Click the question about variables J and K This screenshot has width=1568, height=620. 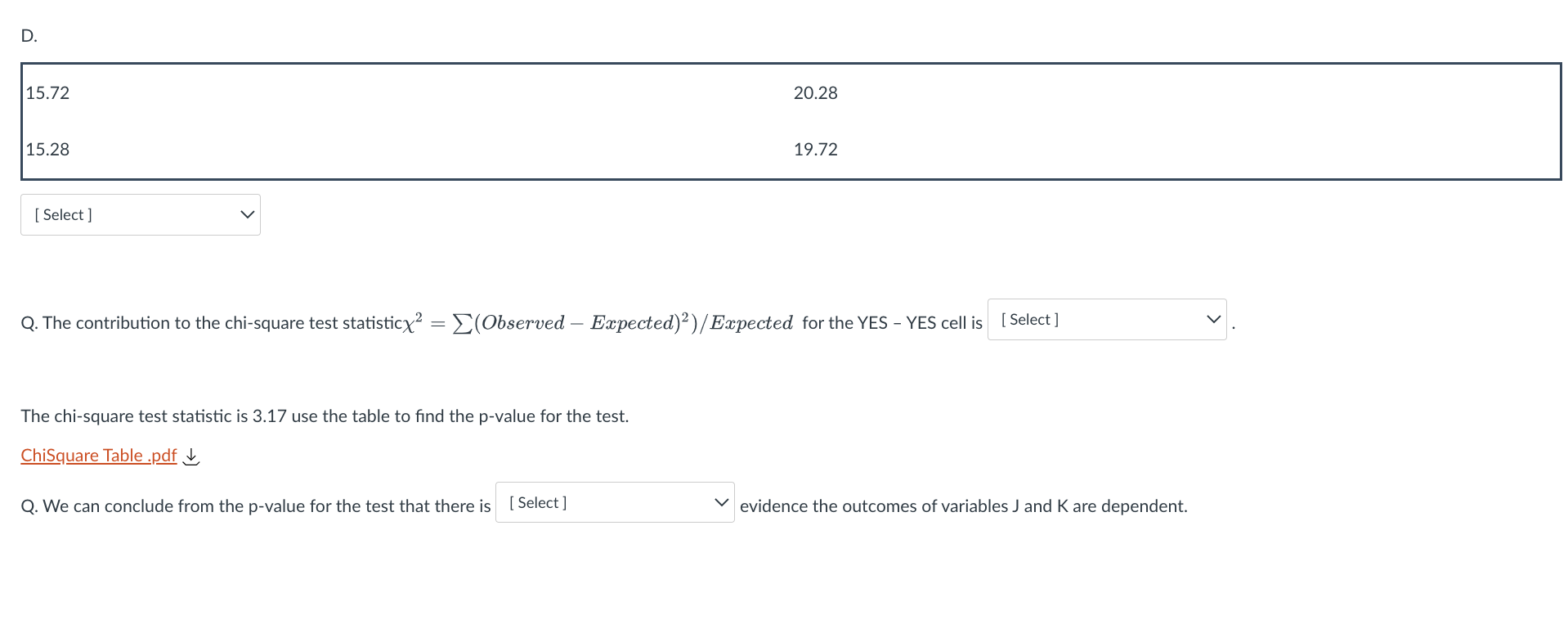click(963, 505)
